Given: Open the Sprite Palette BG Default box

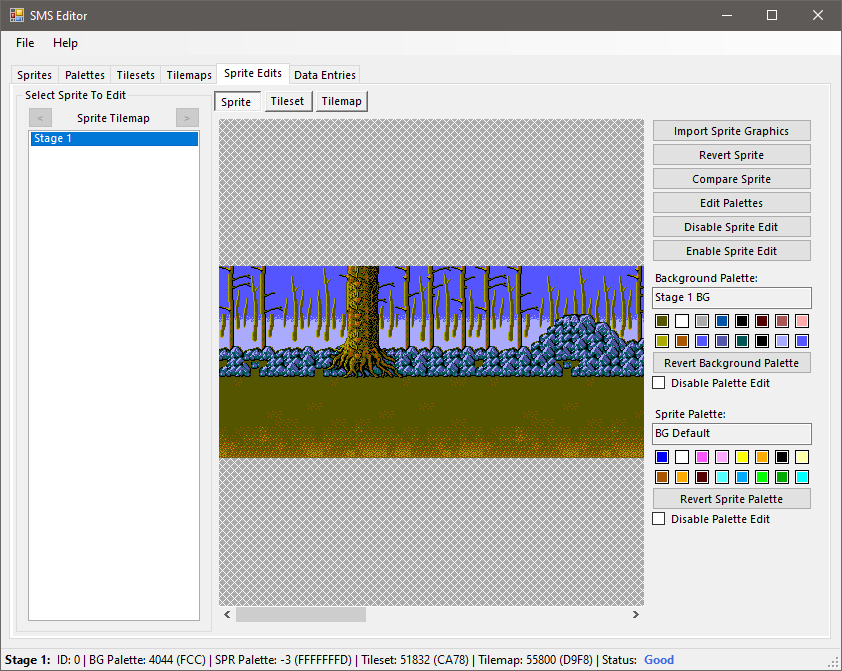Looking at the screenshot, I should pyautogui.click(x=731, y=433).
